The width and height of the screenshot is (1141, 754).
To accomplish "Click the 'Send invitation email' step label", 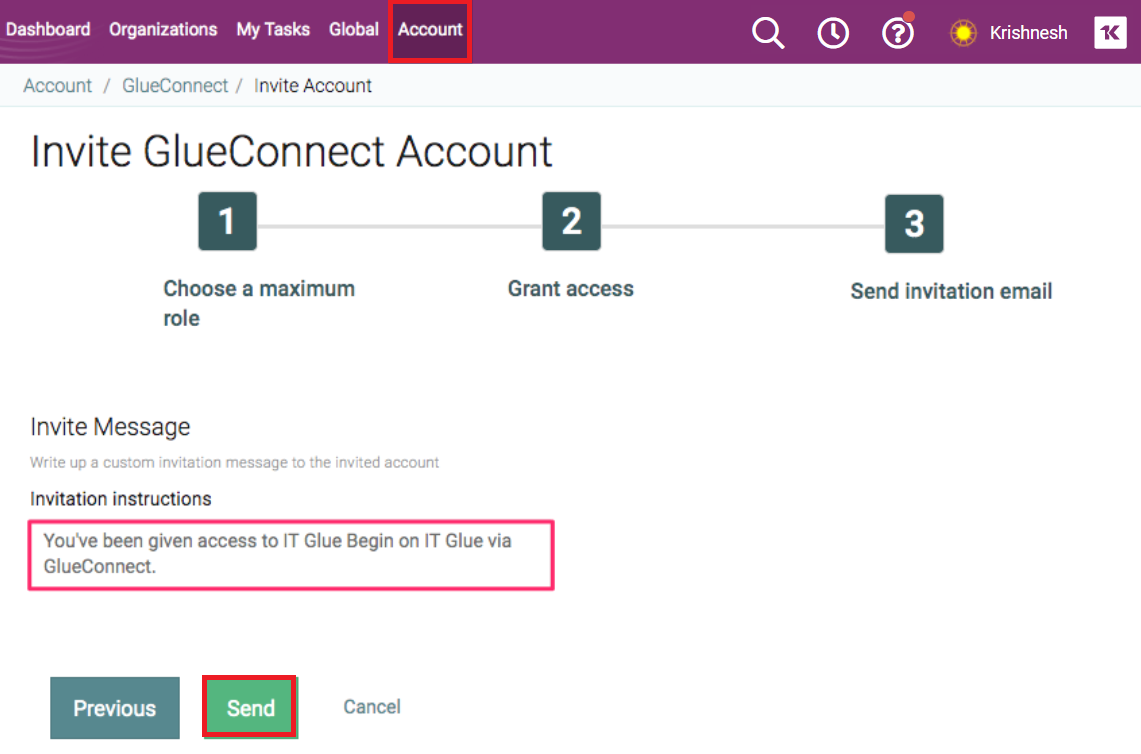I will click(x=951, y=291).
